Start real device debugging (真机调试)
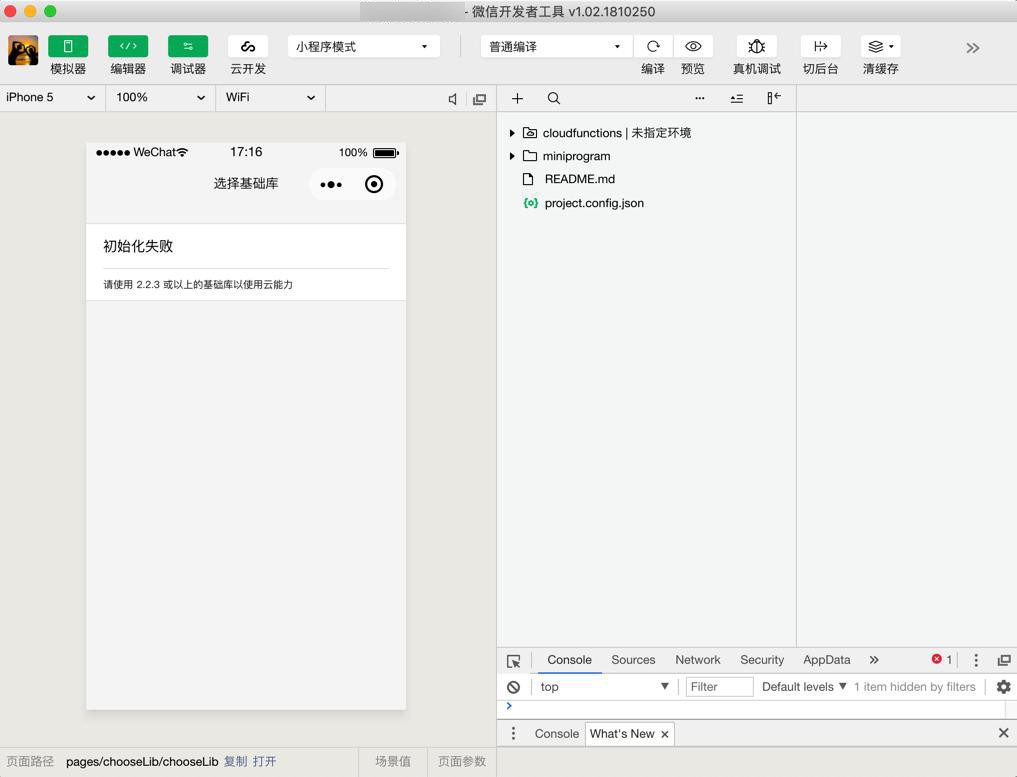1017x777 pixels. point(756,47)
